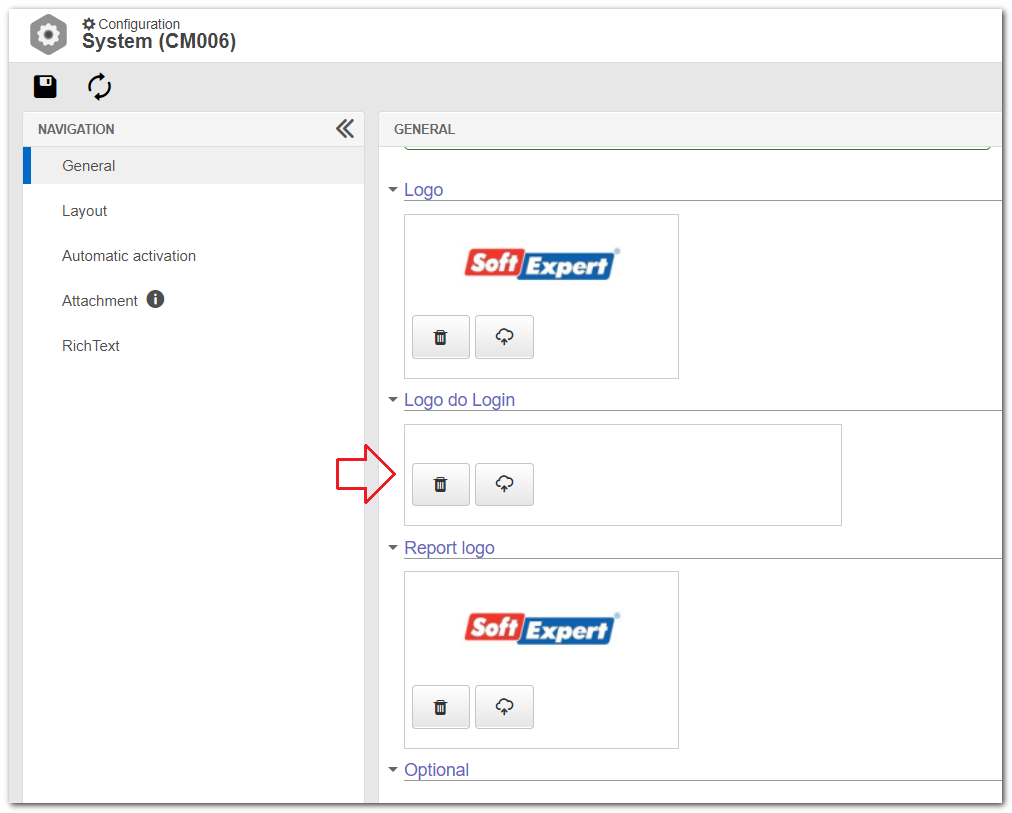Click the GENERAL panel title
Image resolution: width=1012 pixels, height=813 pixels.
[424, 129]
